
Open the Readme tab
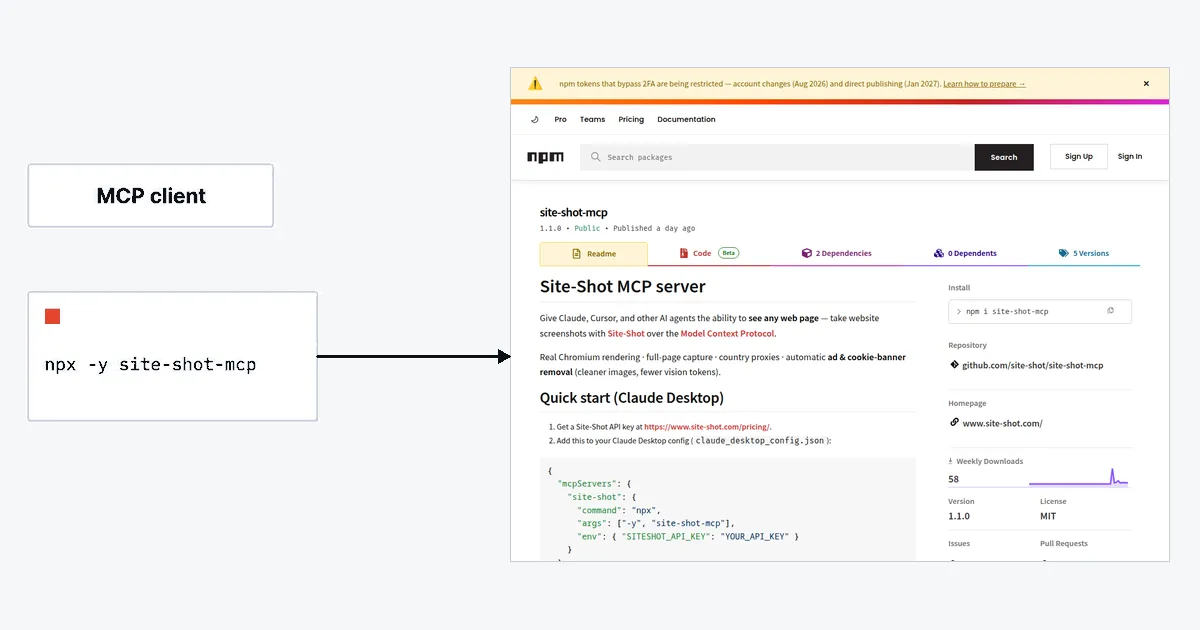(x=594, y=254)
